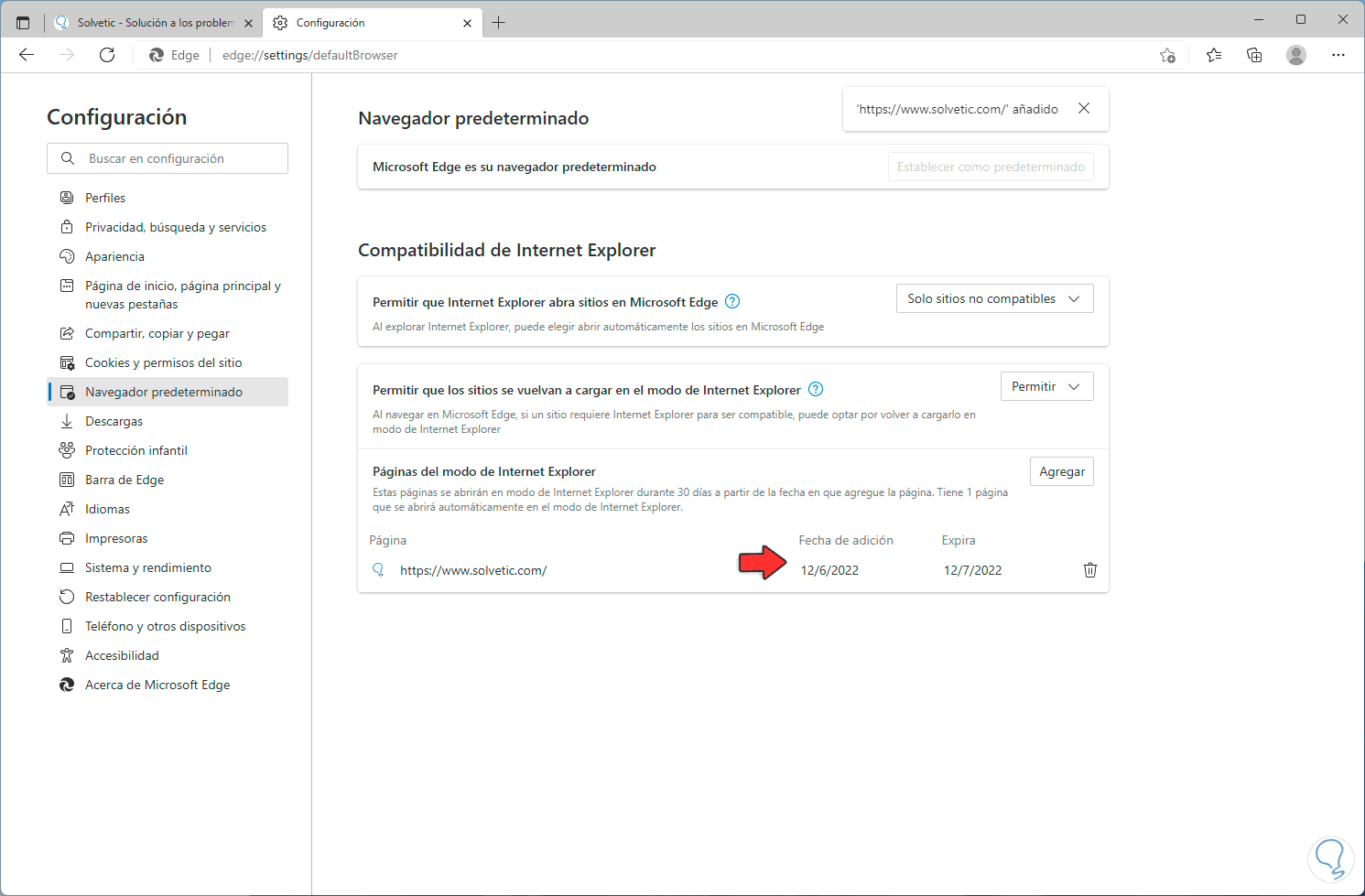Delete the solvetic.com page entry
Screen dimensions: 1365x896
pos(1089,570)
